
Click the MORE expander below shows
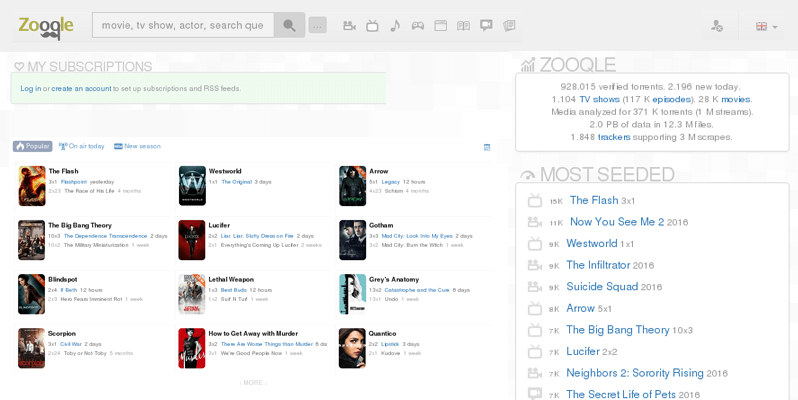click(x=253, y=383)
